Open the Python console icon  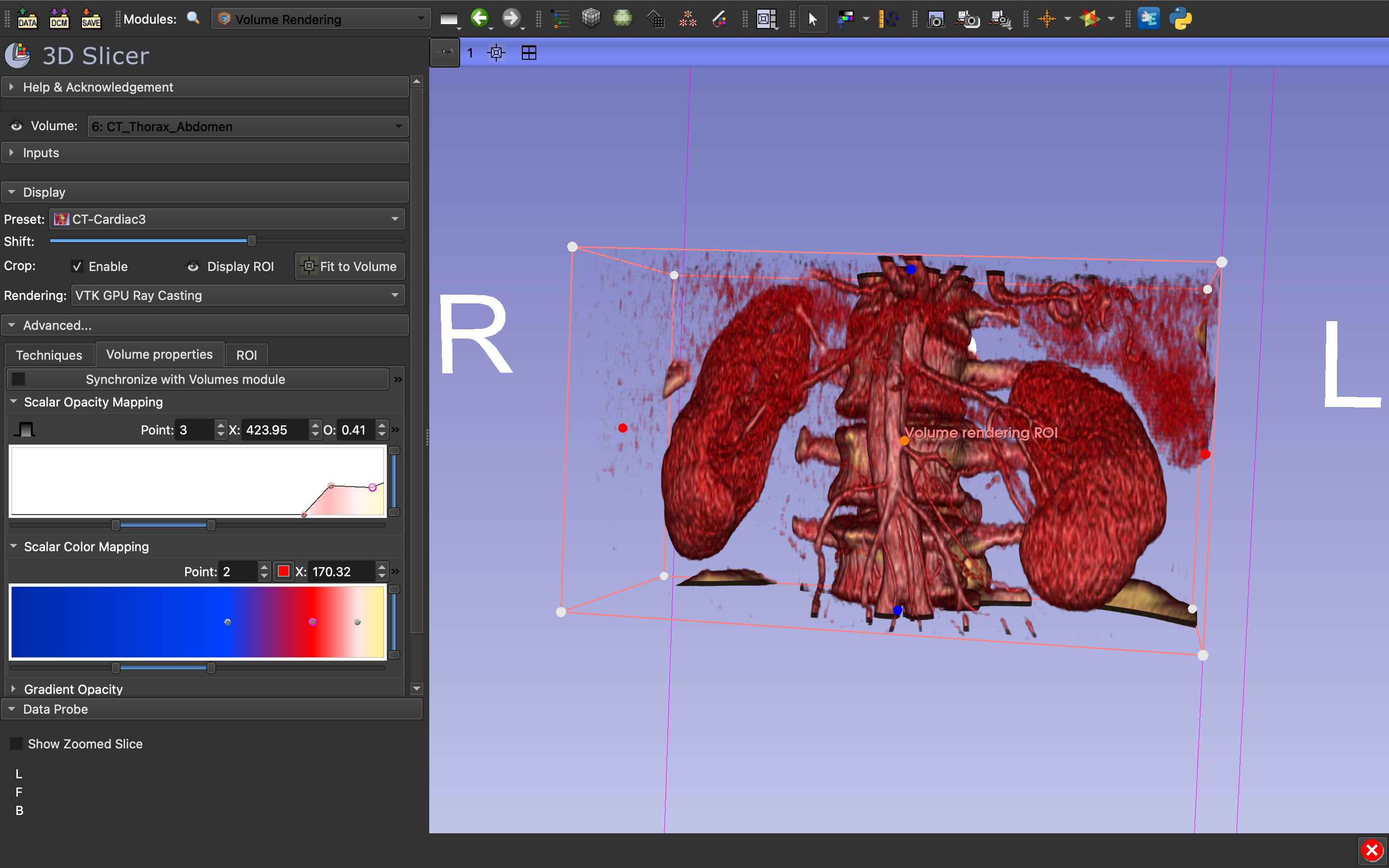(1180, 19)
